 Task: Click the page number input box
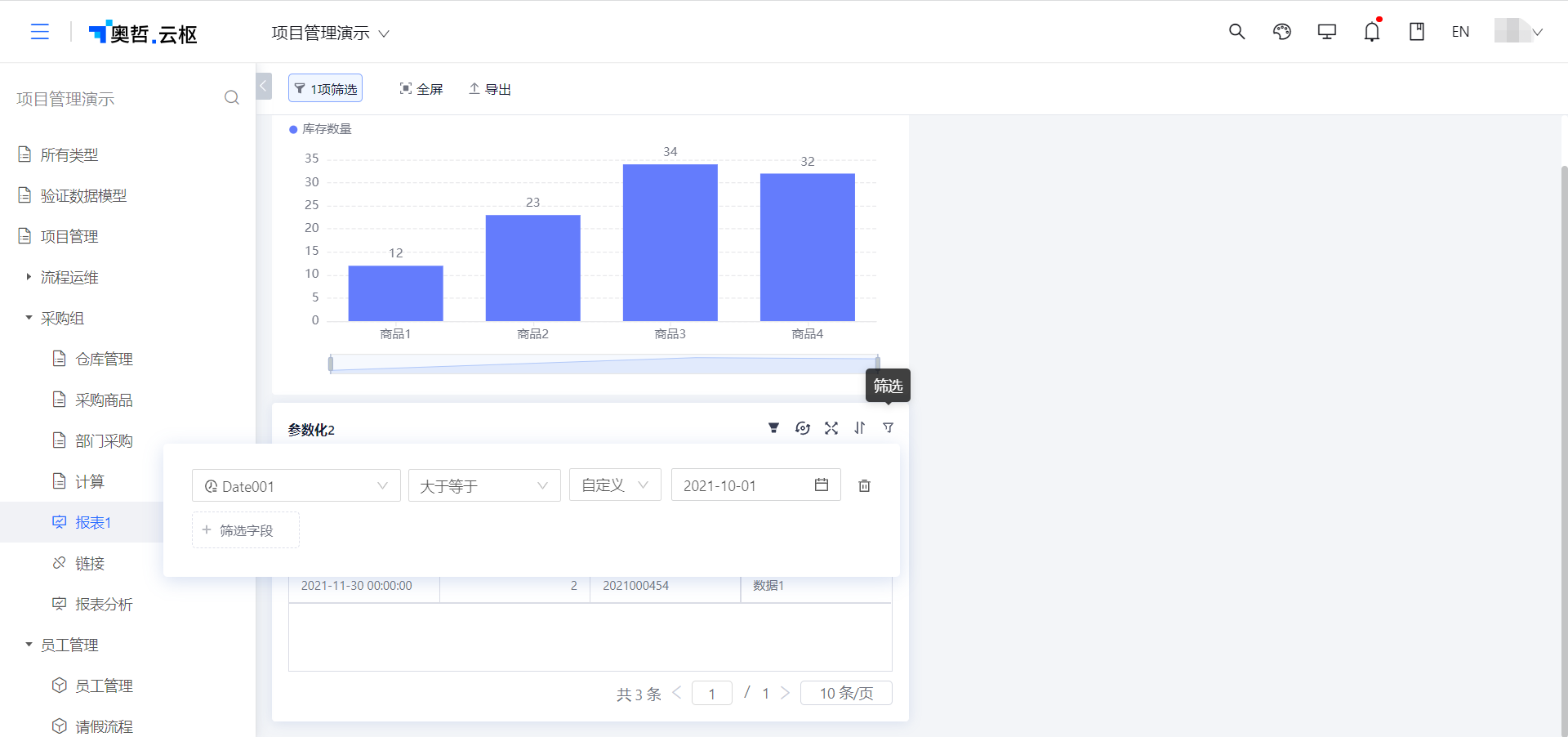point(712,693)
